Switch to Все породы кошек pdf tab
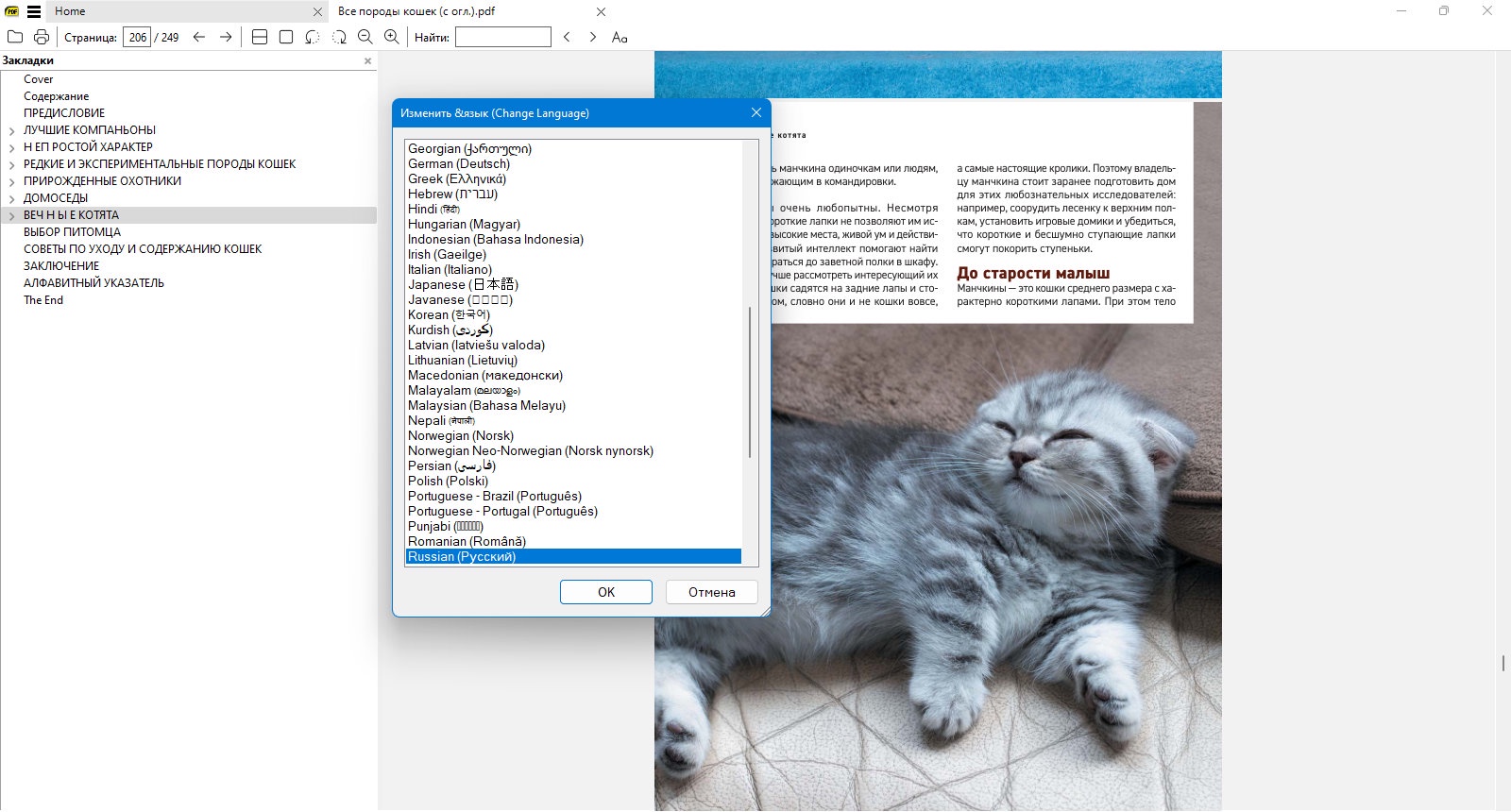The height and width of the screenshot is (812, 1511). tap(416, 11)
